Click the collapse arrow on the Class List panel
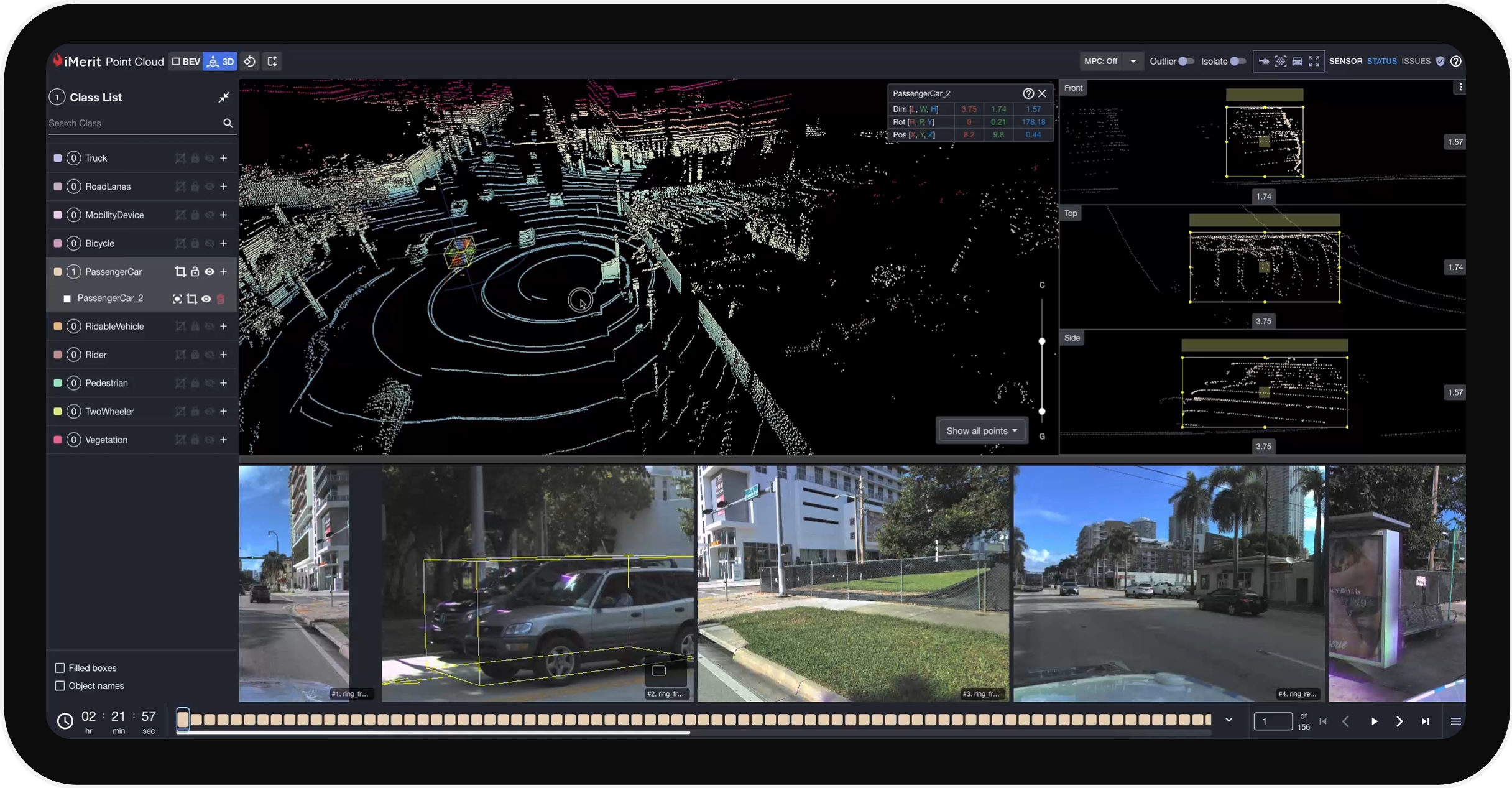1512x788 pixels. [x=224, y=97]
